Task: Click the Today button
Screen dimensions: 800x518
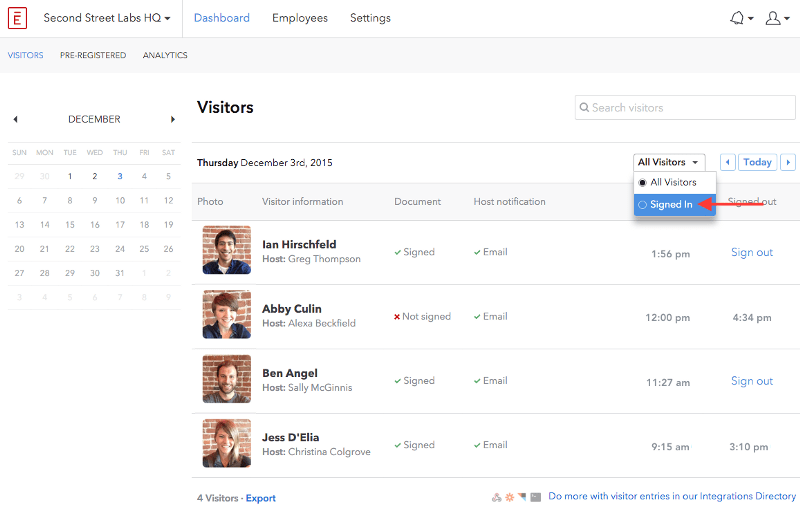Action: (757, 162)
